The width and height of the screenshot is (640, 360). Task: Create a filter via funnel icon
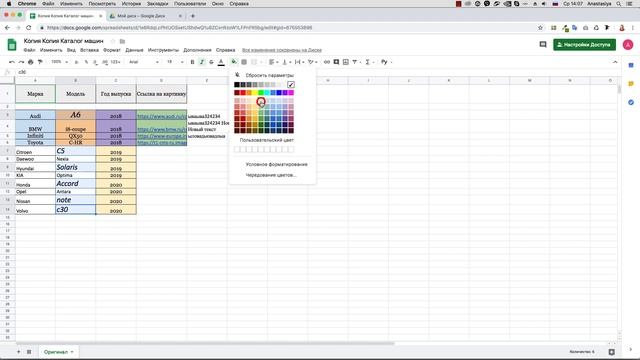(x=356, y=62)
